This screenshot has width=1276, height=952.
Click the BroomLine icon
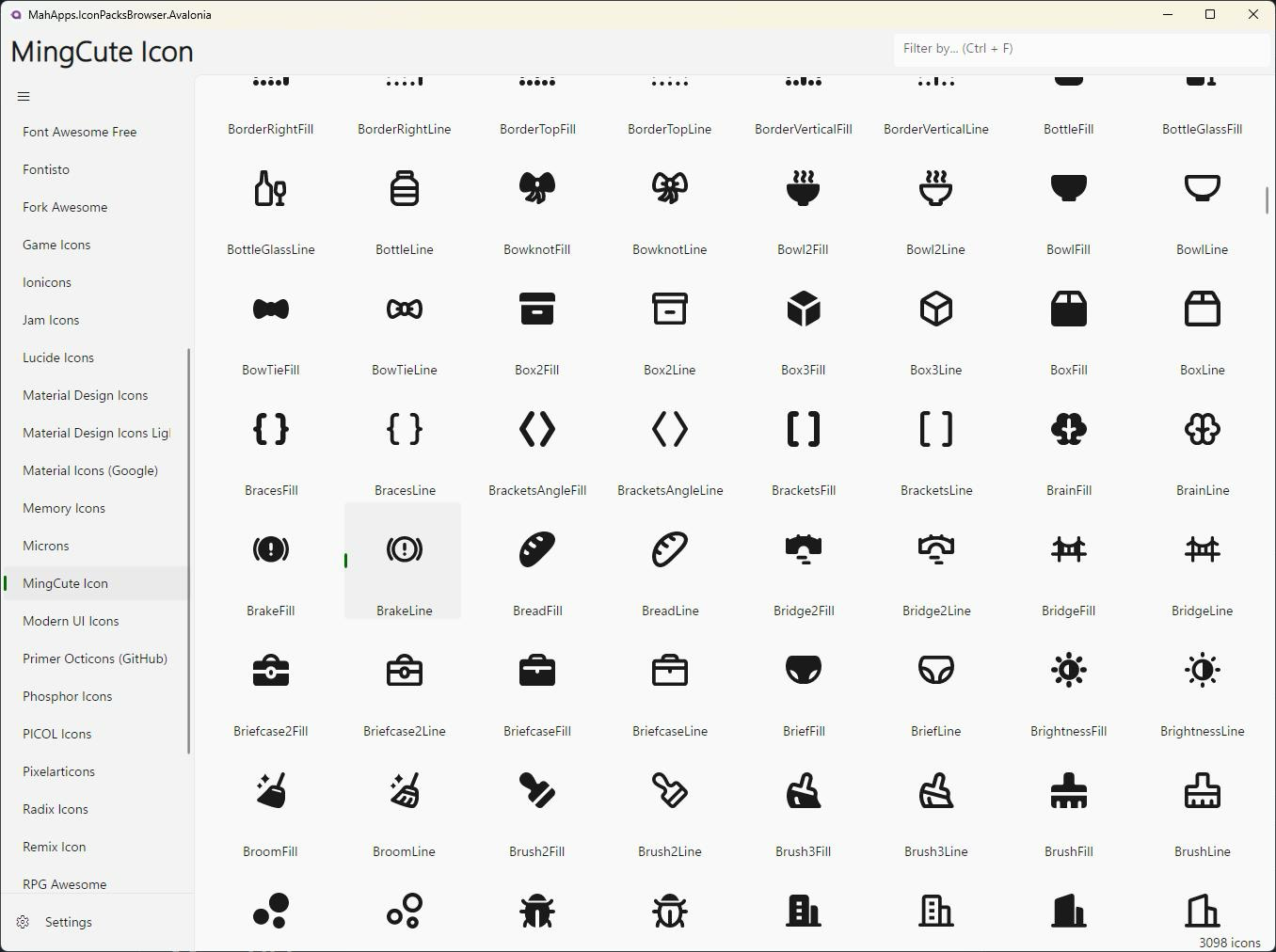click(405, 790)
